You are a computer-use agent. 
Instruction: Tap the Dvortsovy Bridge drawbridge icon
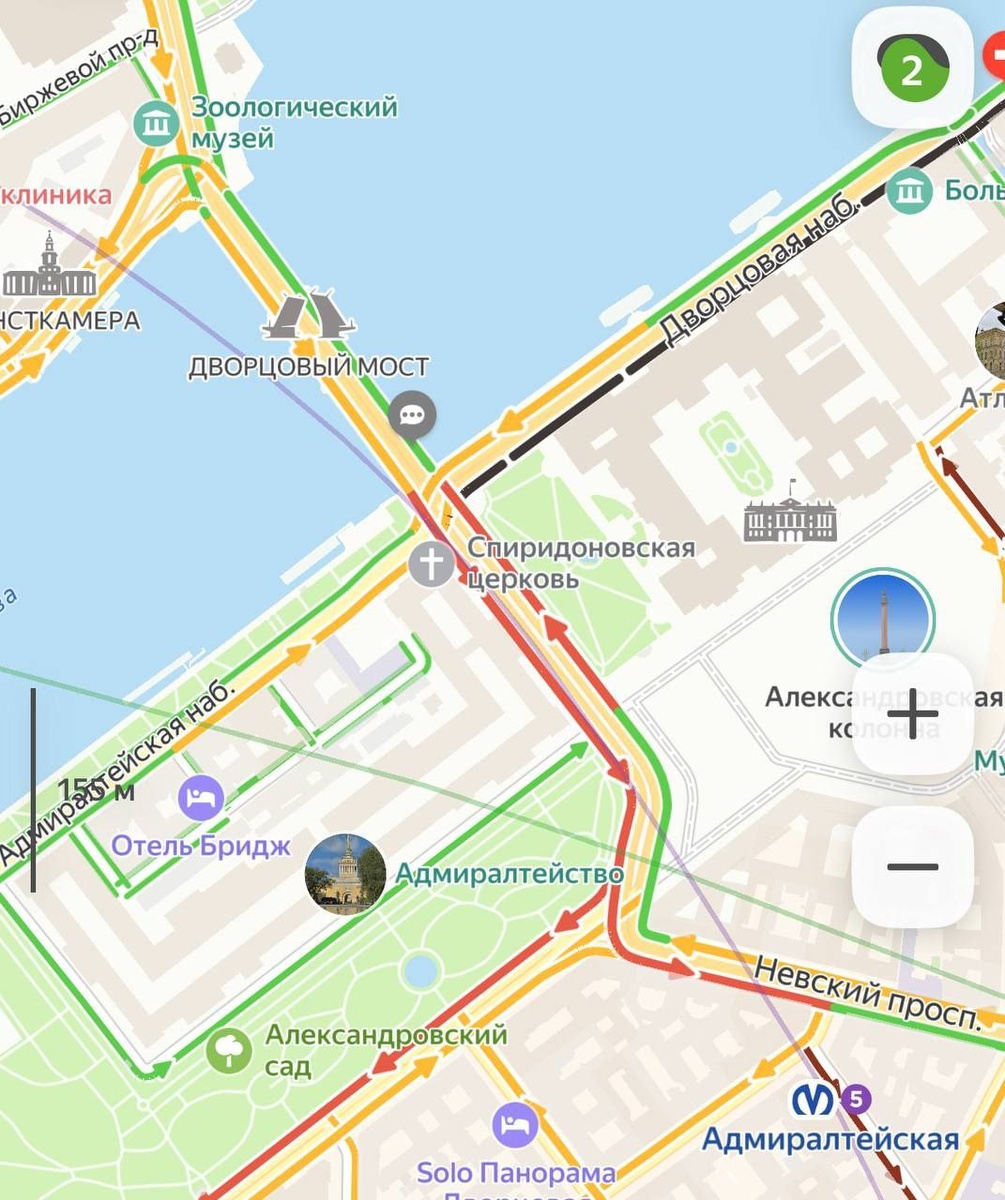click(x=308, y=314)
